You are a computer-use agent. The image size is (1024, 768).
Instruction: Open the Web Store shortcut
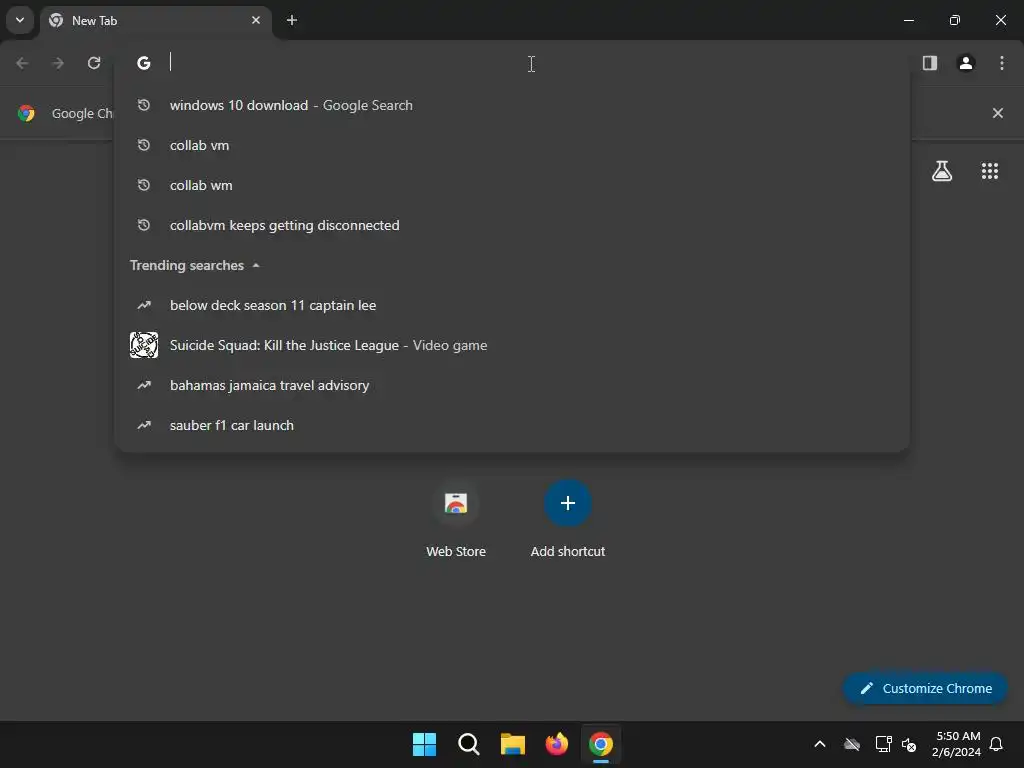tap(456, 518)
